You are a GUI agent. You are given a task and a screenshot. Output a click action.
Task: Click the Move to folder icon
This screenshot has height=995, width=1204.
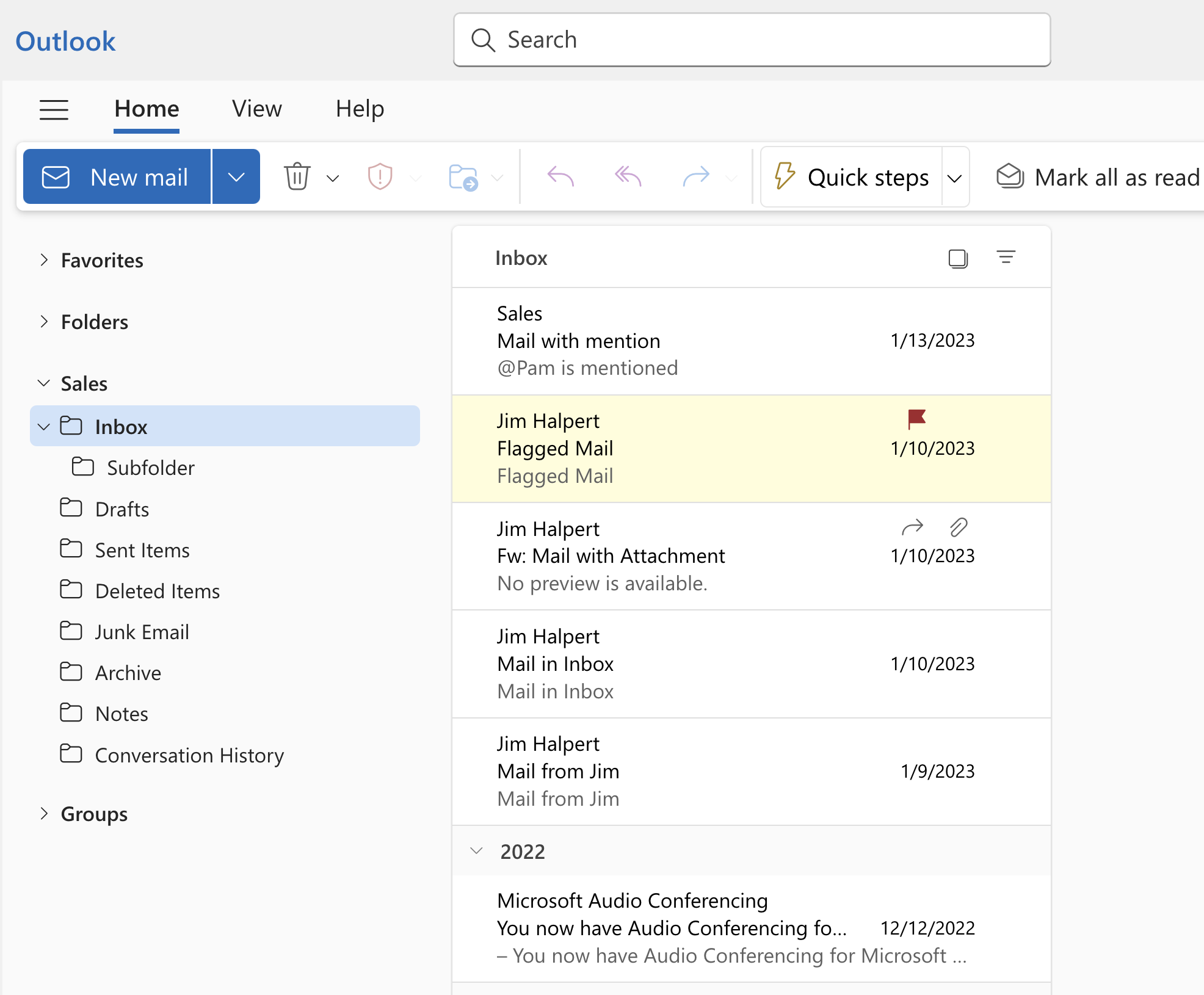coord(462,177)
